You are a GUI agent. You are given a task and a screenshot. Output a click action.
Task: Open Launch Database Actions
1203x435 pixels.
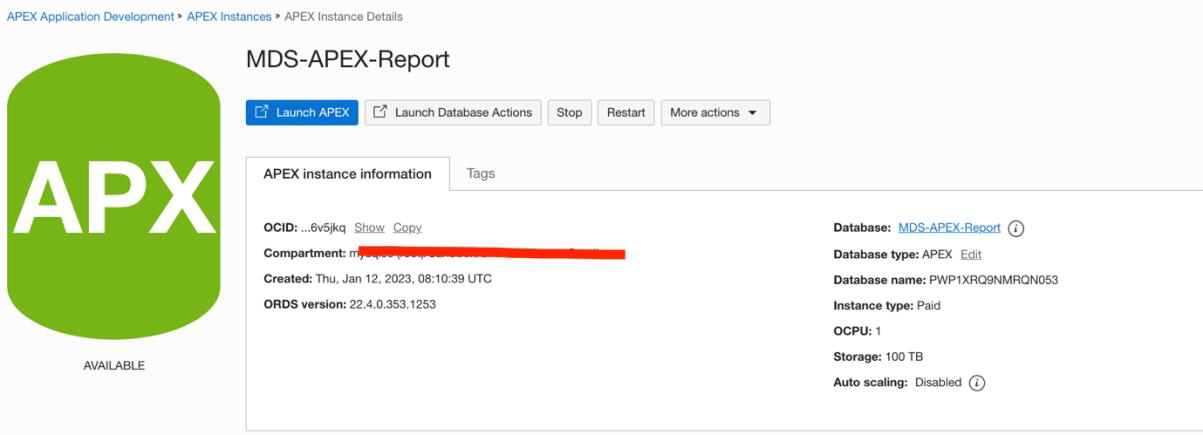coord(453,112)
